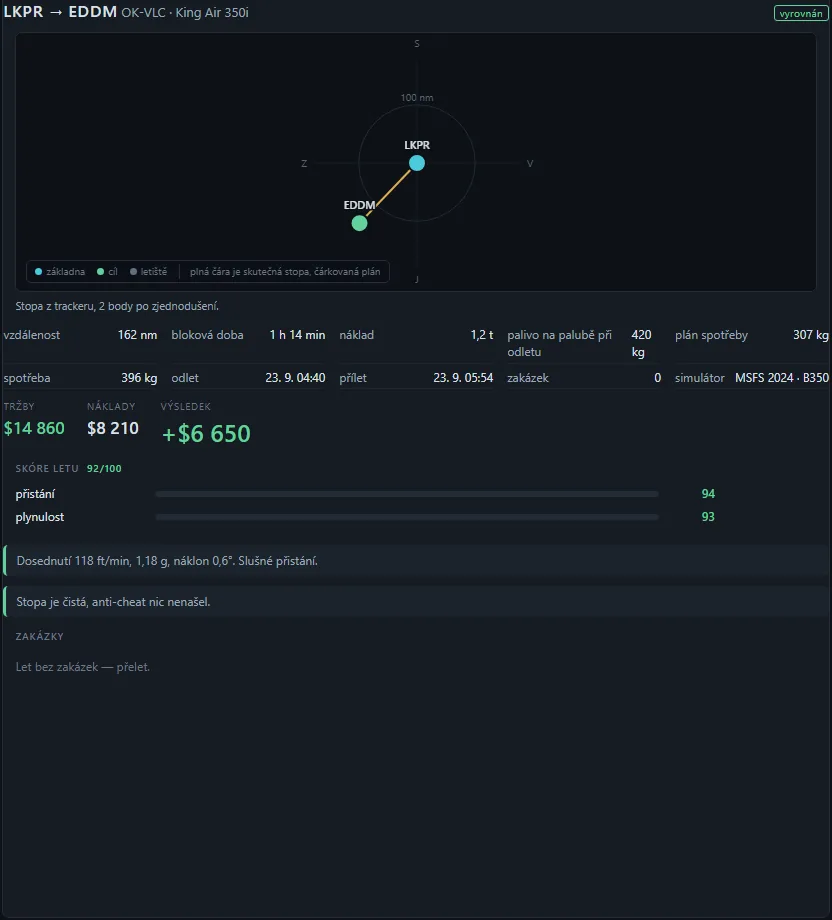Click the odlet time 23. 9. 04:40

(295, 378)
